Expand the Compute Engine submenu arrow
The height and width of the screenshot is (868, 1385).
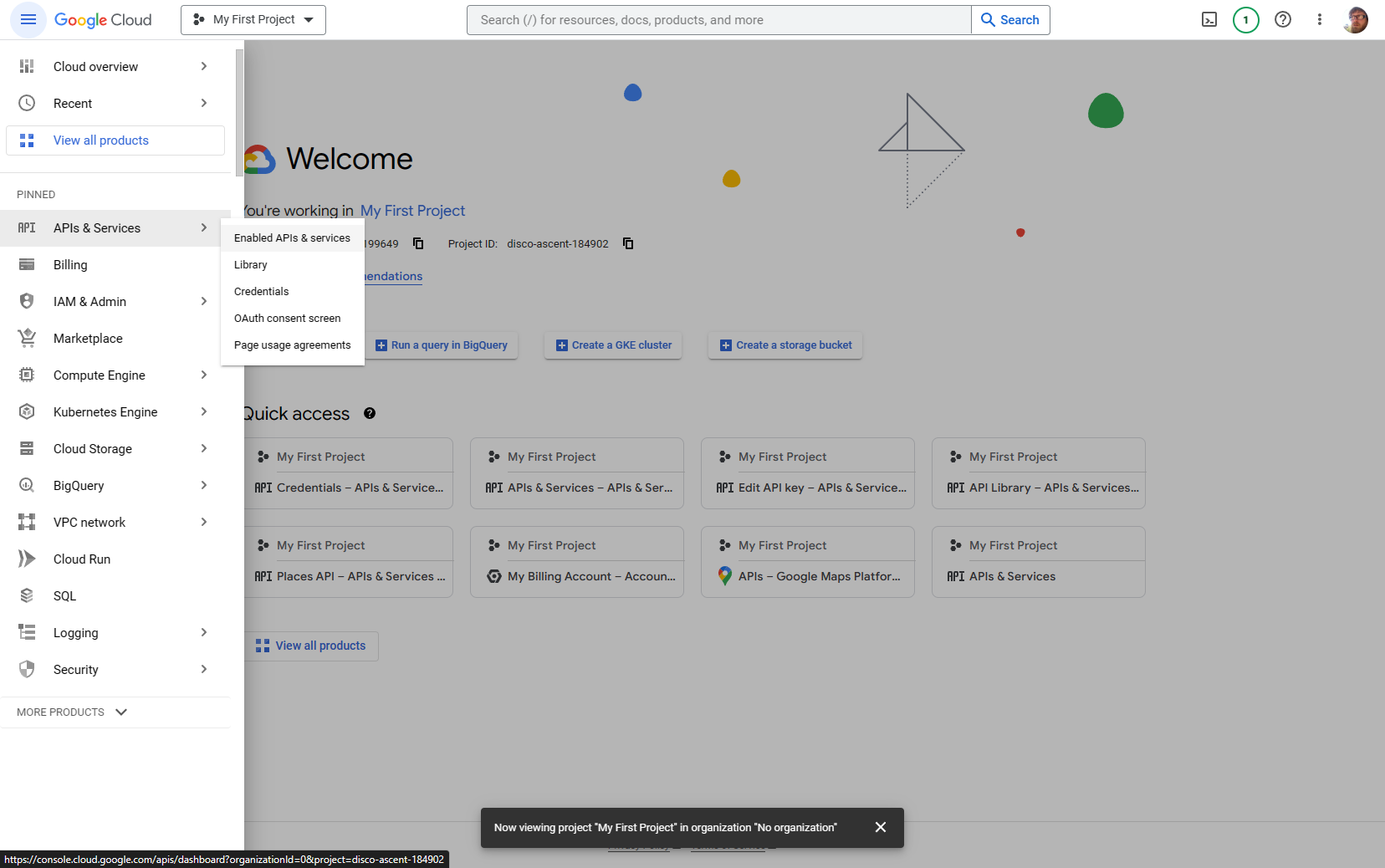(x=204, y=375)
